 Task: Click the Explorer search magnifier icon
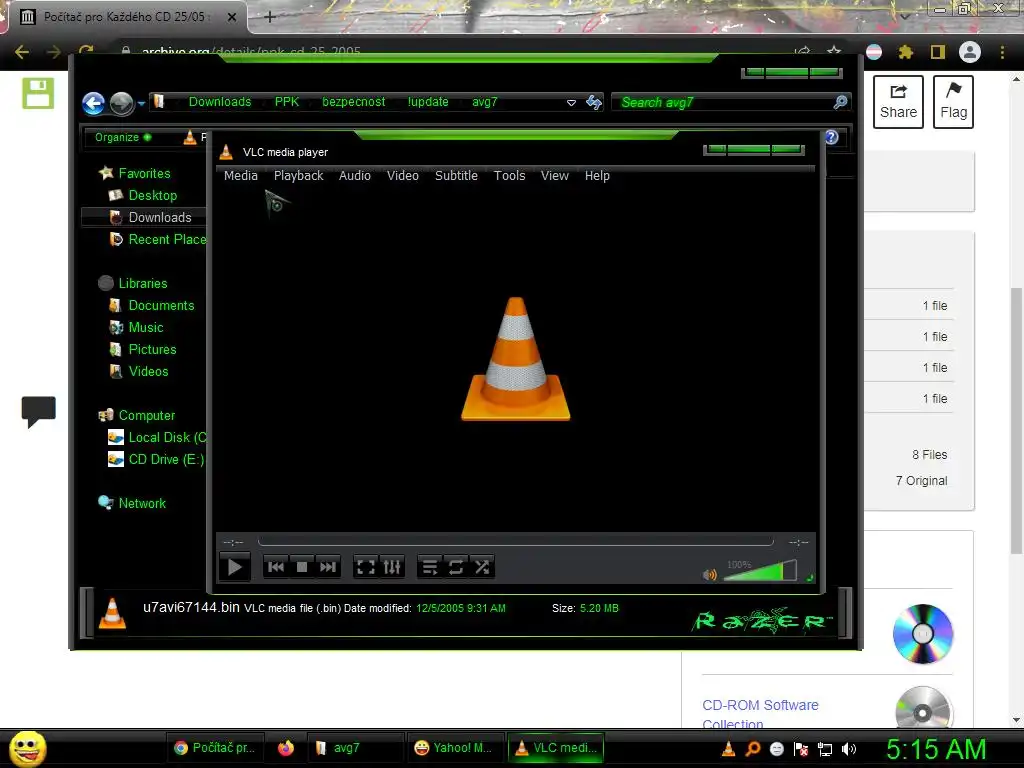(841, 102)
